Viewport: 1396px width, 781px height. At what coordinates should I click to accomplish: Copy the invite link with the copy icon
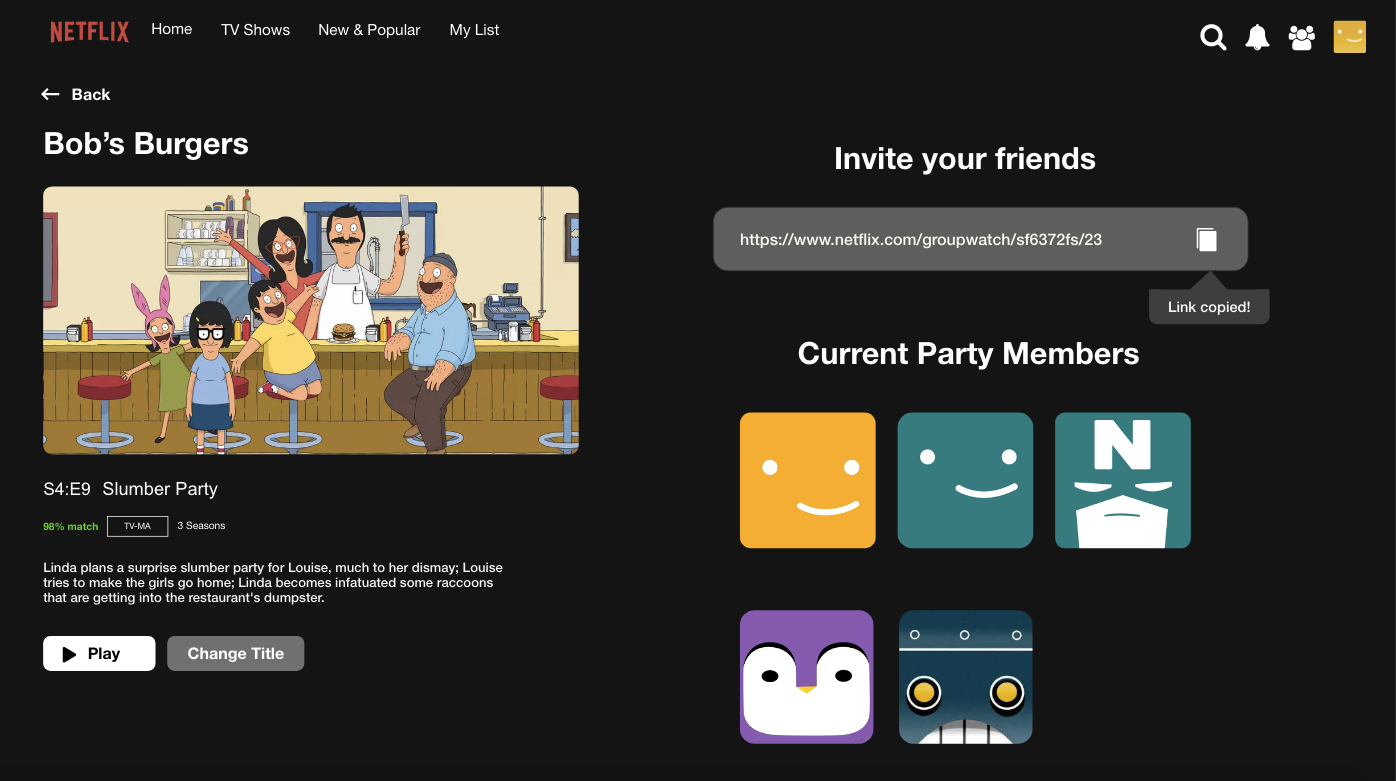coord(1207,239)
